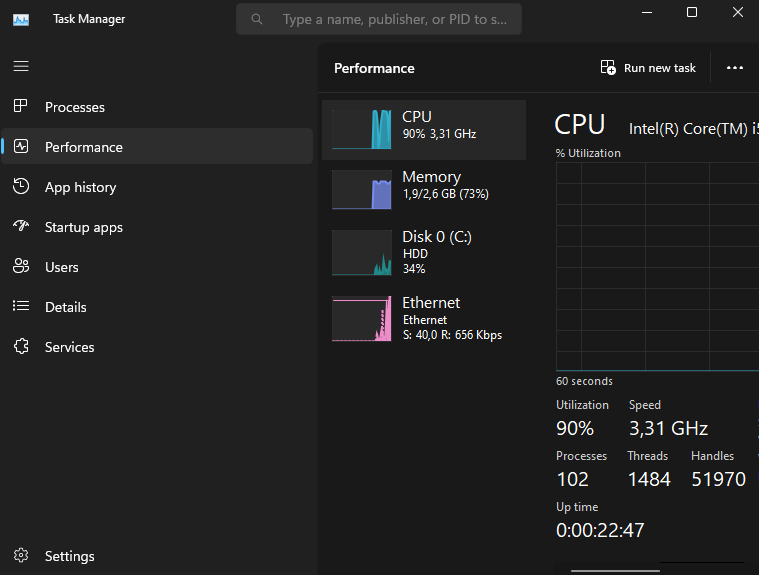Select Performance in the sidebar
The height and width of the screenshot is (575, 759).
(x=157, y=146)
